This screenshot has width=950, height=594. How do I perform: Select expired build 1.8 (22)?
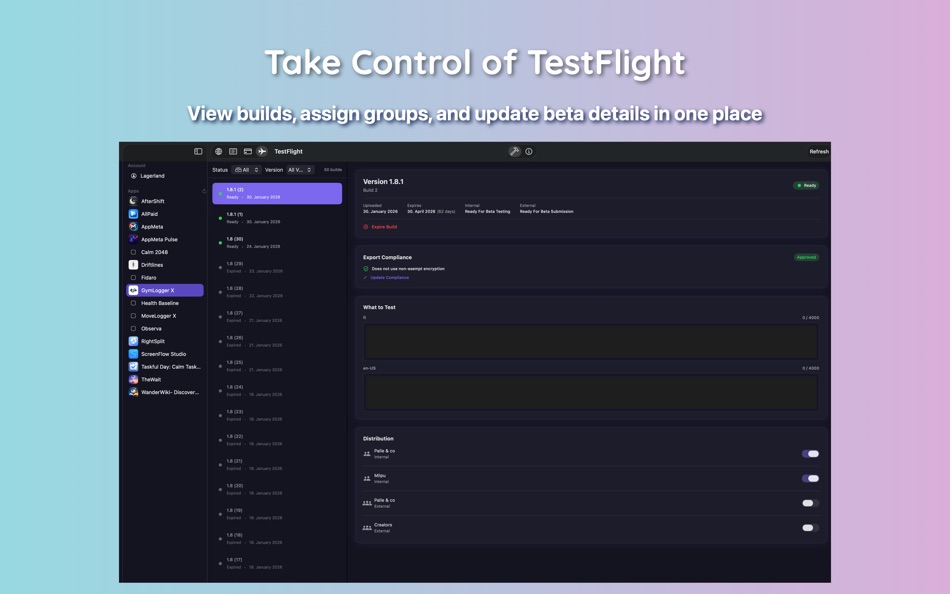(x=277, y=440)
